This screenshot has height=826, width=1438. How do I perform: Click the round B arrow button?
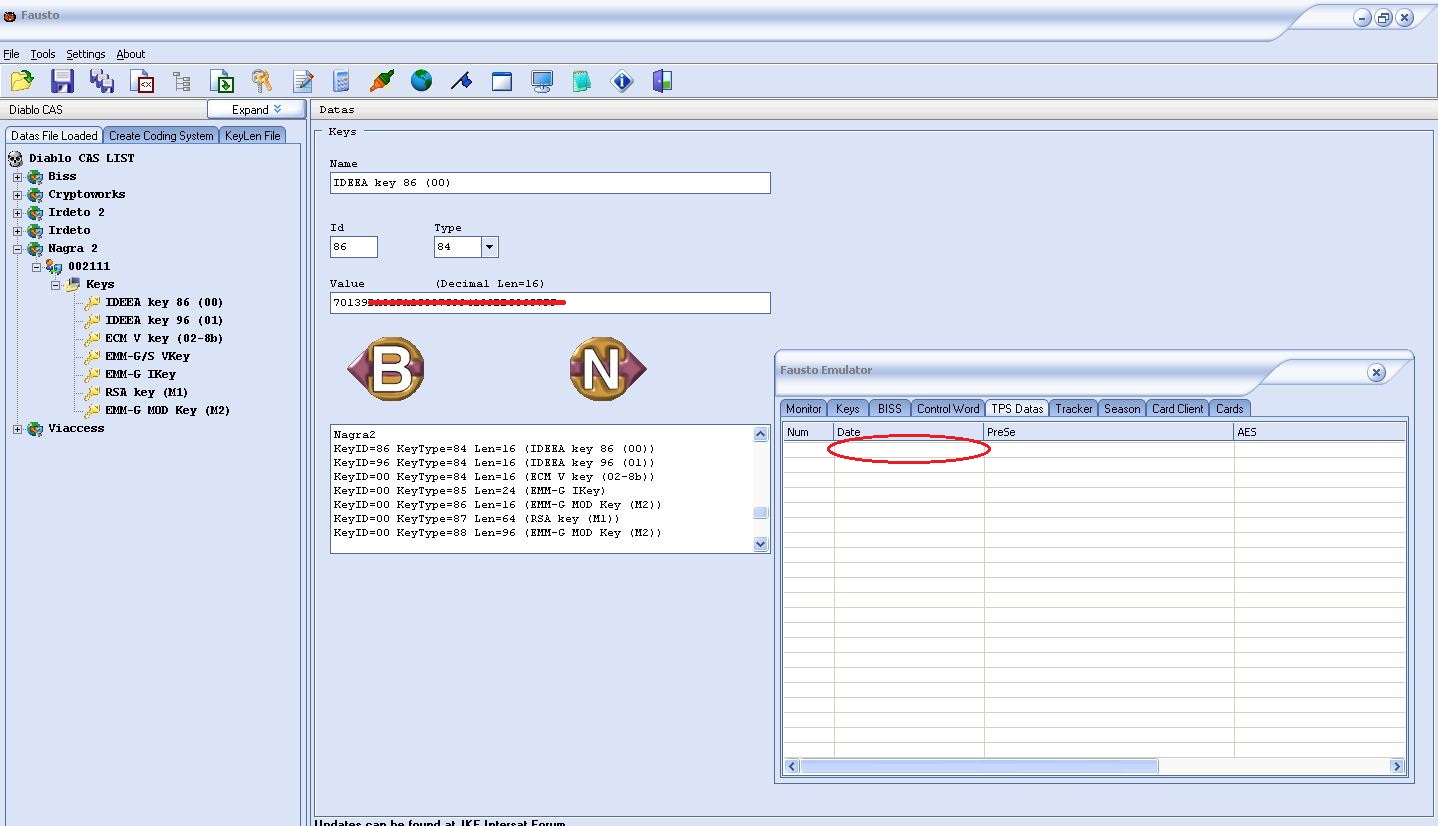[x=386, y=370]
